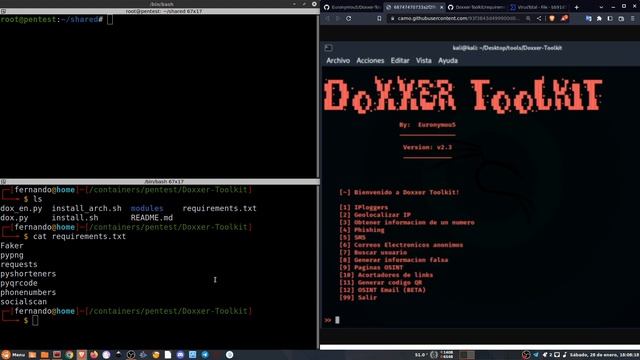Open Ayuda menu in Kali terminal image
640x360 pixels.
[x=448, y=60]
